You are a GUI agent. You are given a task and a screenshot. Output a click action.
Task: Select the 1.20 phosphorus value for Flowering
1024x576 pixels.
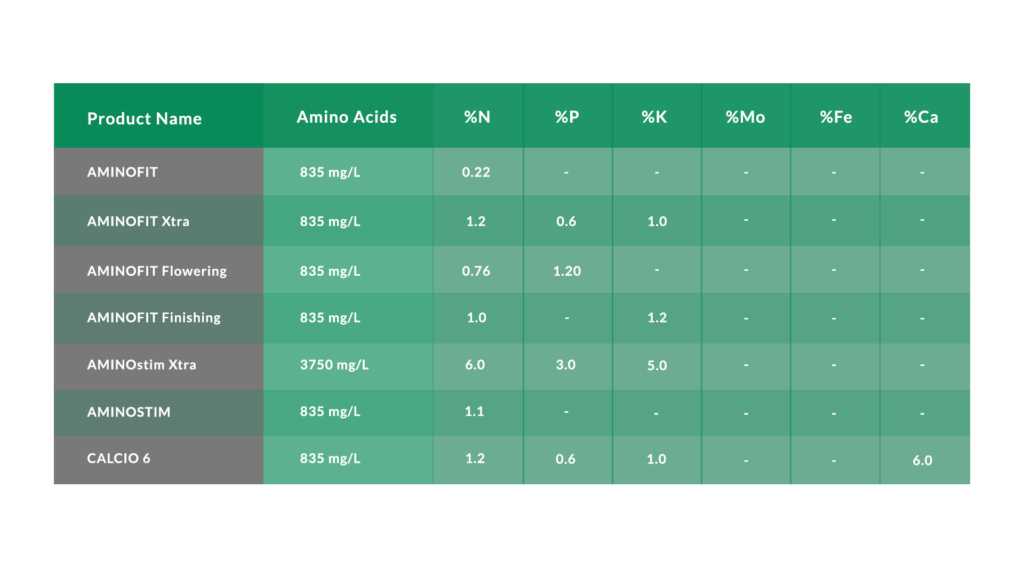567,270
